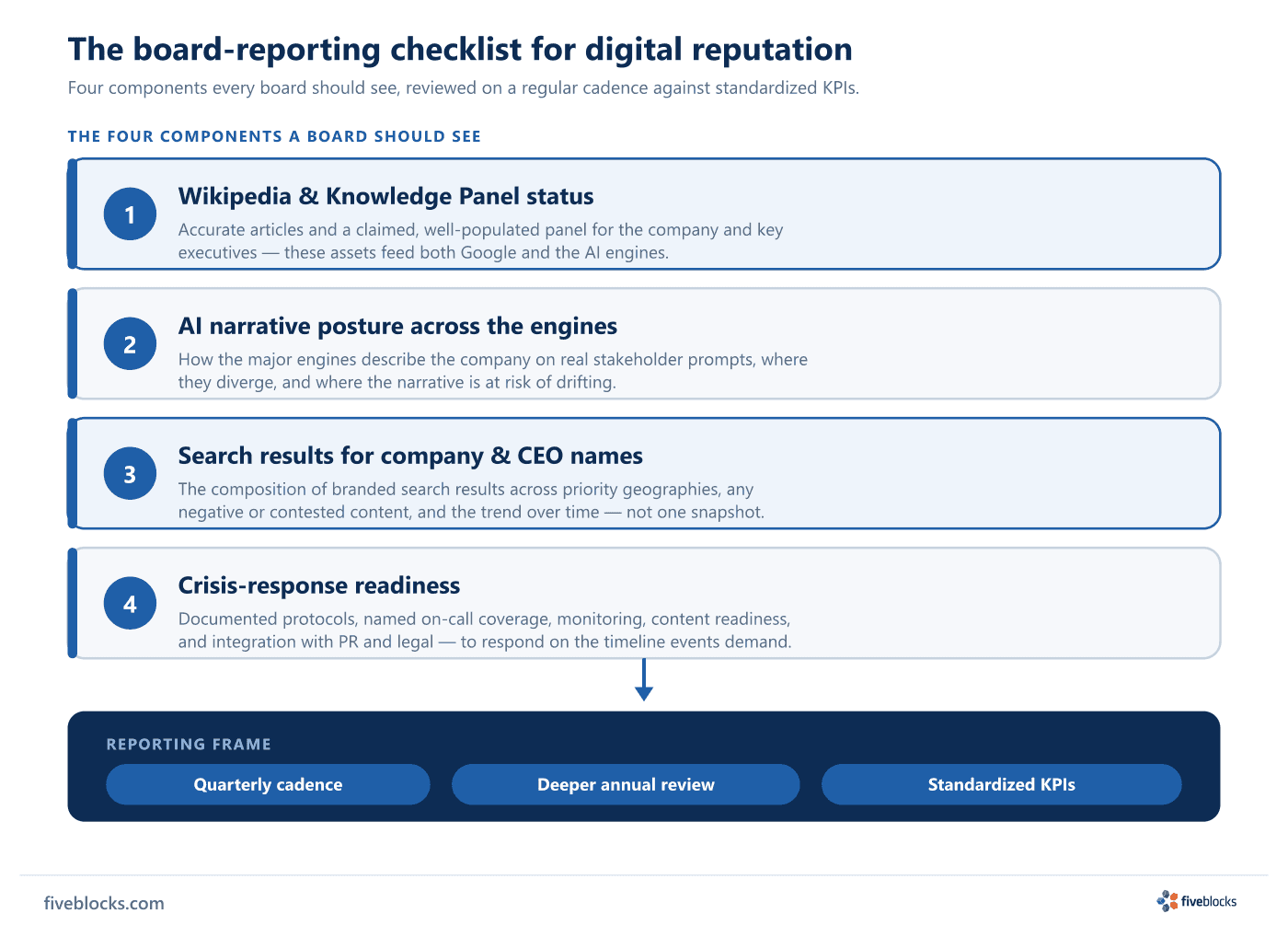
Task: Click the Search results for company & CEO names heading
Action: [x=410, y=456]
